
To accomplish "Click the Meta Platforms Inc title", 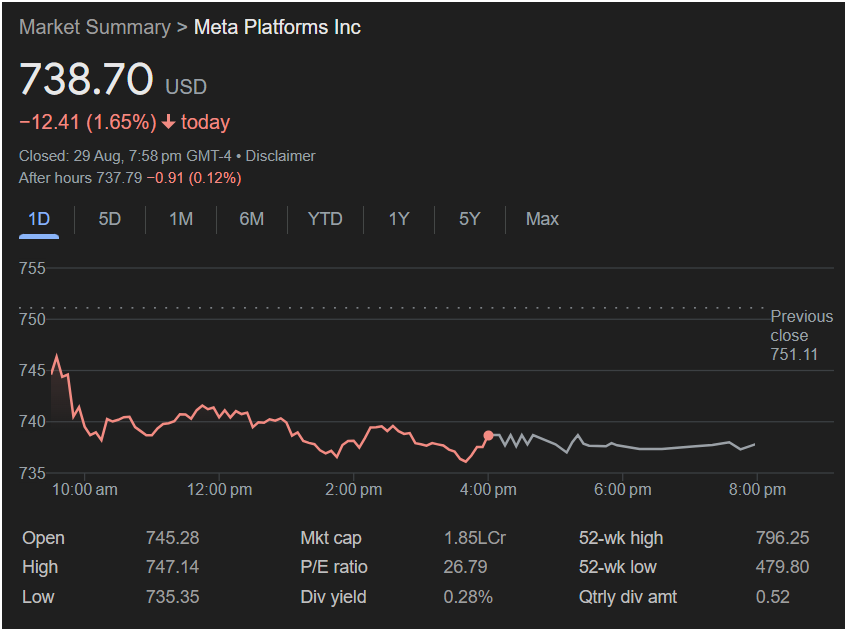I will point(277,27).
